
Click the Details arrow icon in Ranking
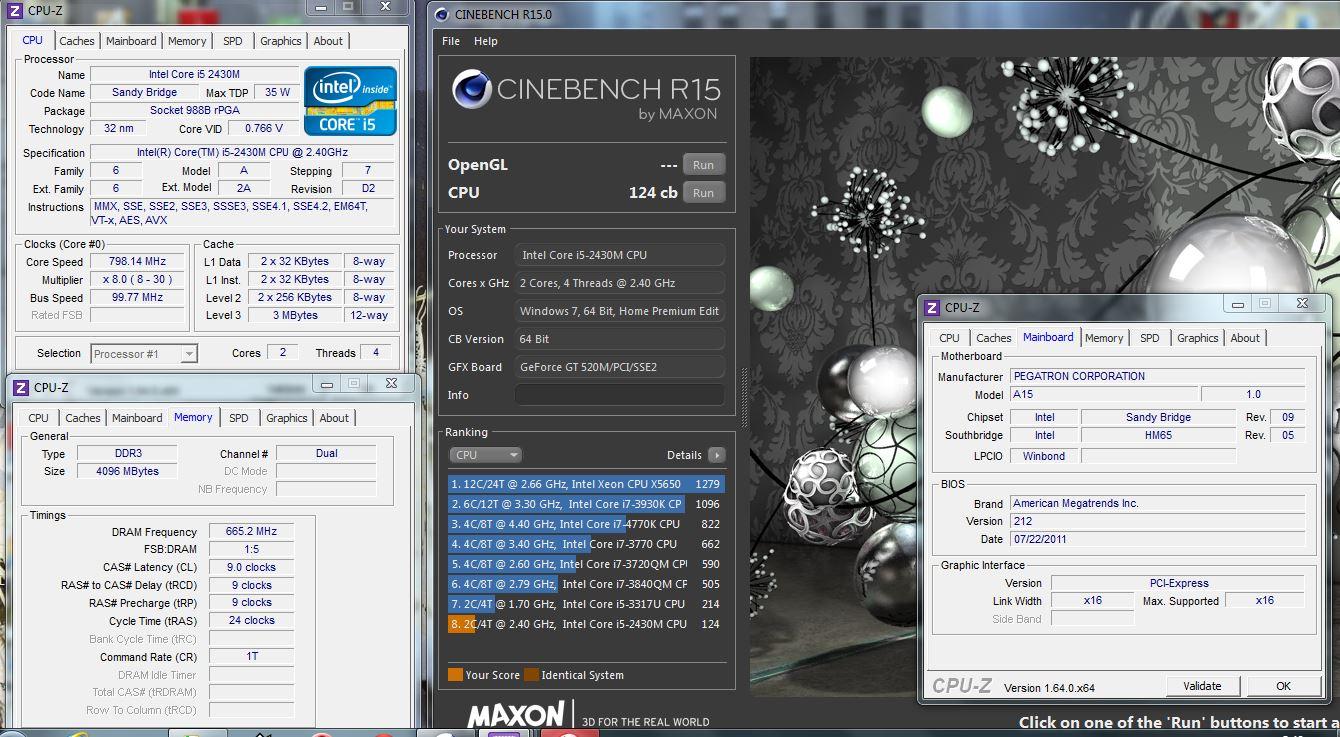[716, 455]
